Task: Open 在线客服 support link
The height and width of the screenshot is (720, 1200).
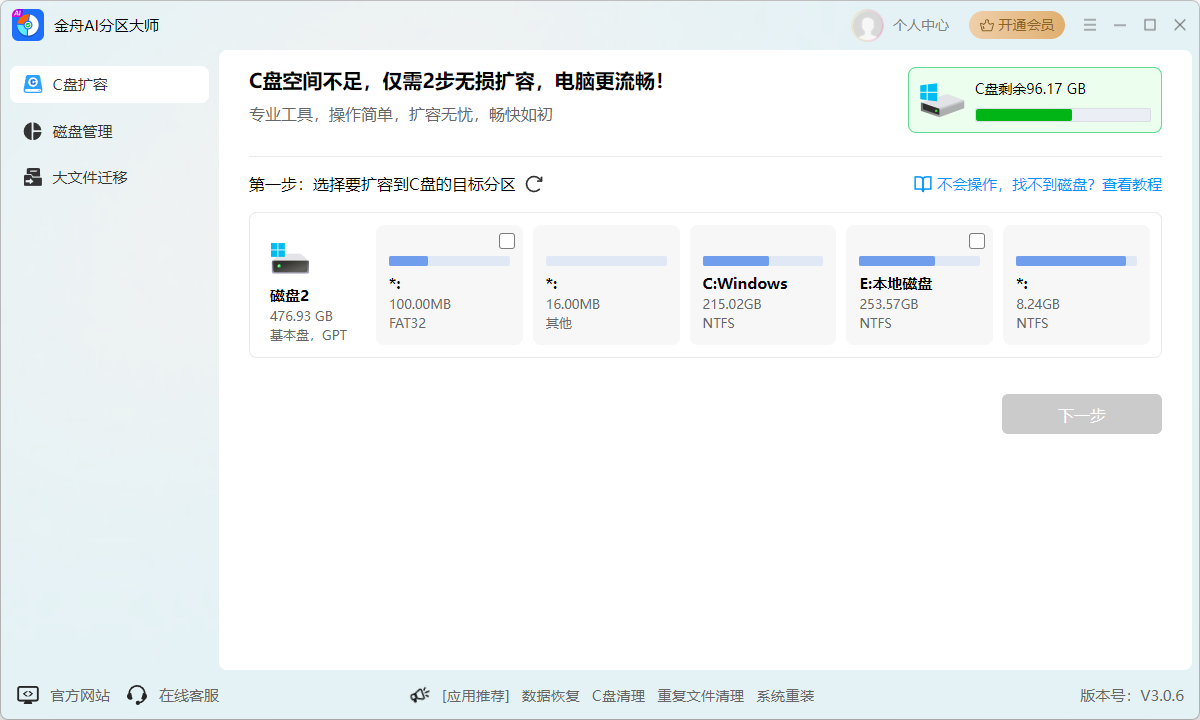Action: 189,695
